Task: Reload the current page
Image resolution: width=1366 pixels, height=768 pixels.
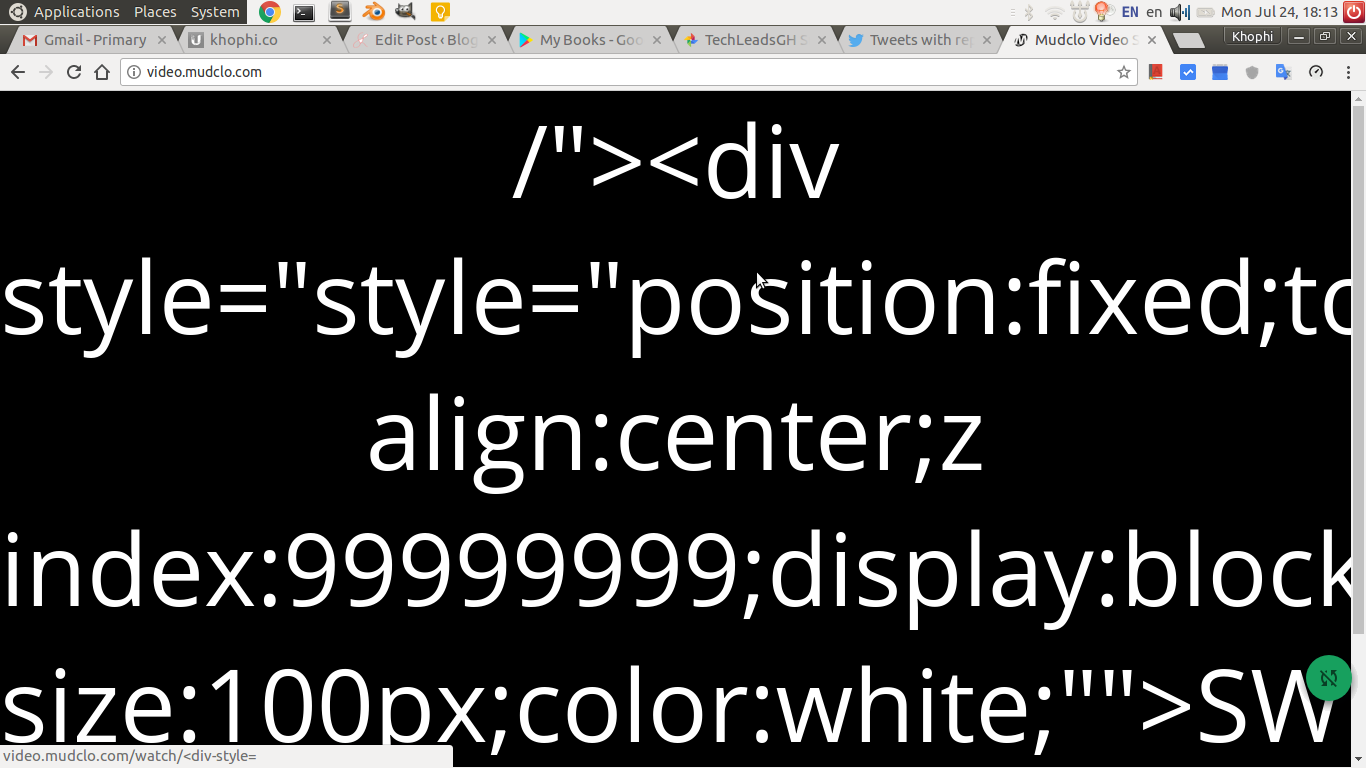Action: pyautogui.click(x=73, y=72)
